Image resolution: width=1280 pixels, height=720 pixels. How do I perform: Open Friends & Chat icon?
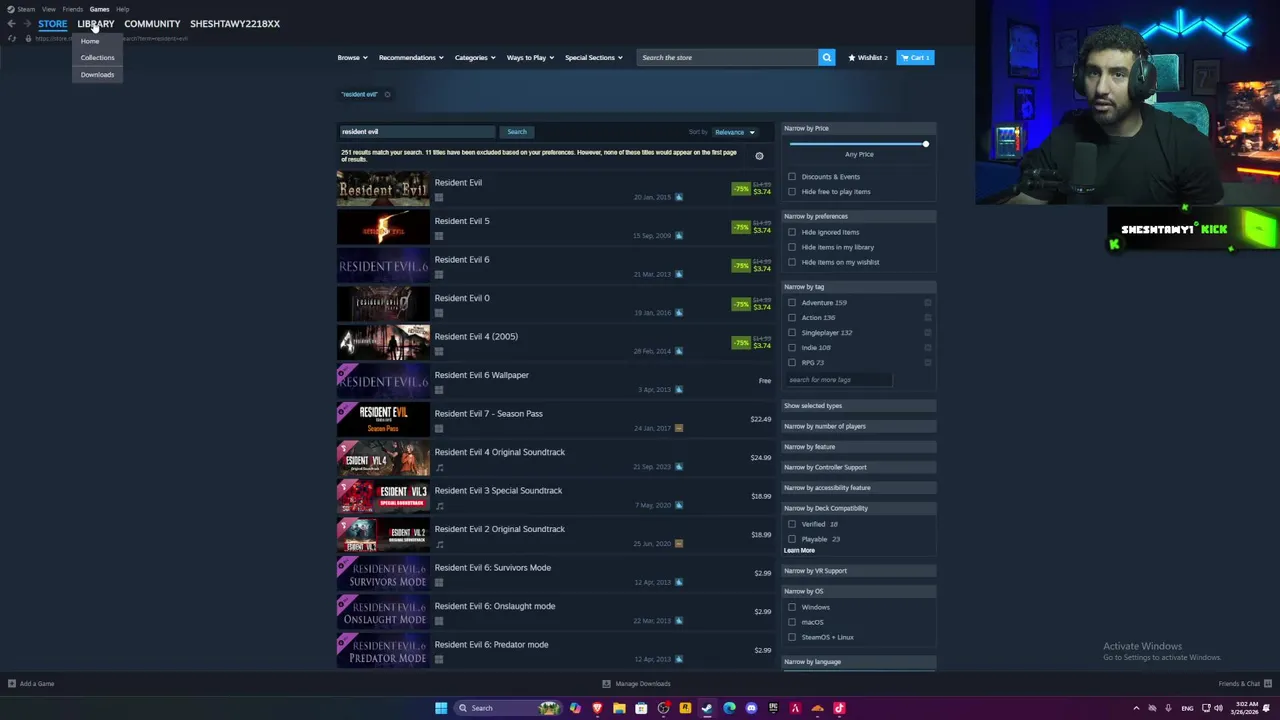pos(1268,684)
